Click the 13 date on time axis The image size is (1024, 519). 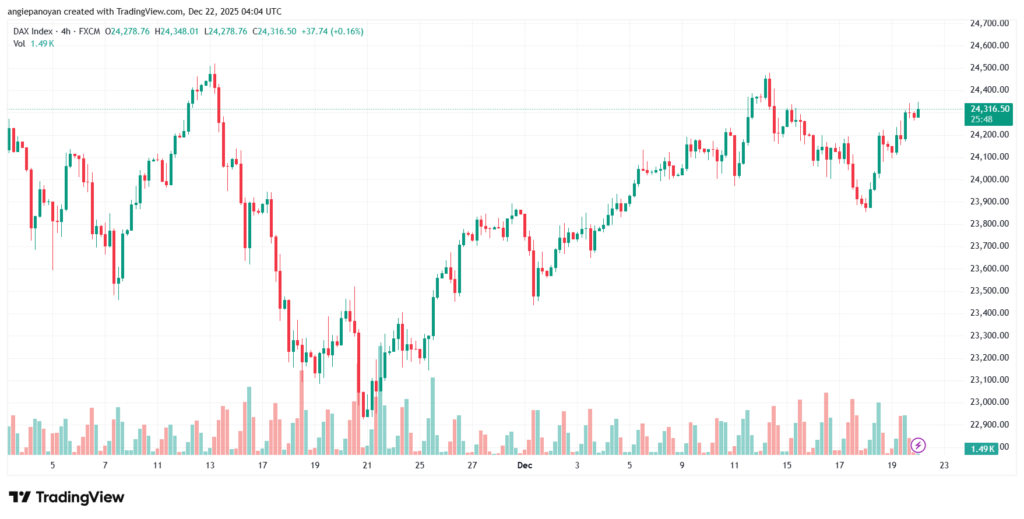click(210, 466)
